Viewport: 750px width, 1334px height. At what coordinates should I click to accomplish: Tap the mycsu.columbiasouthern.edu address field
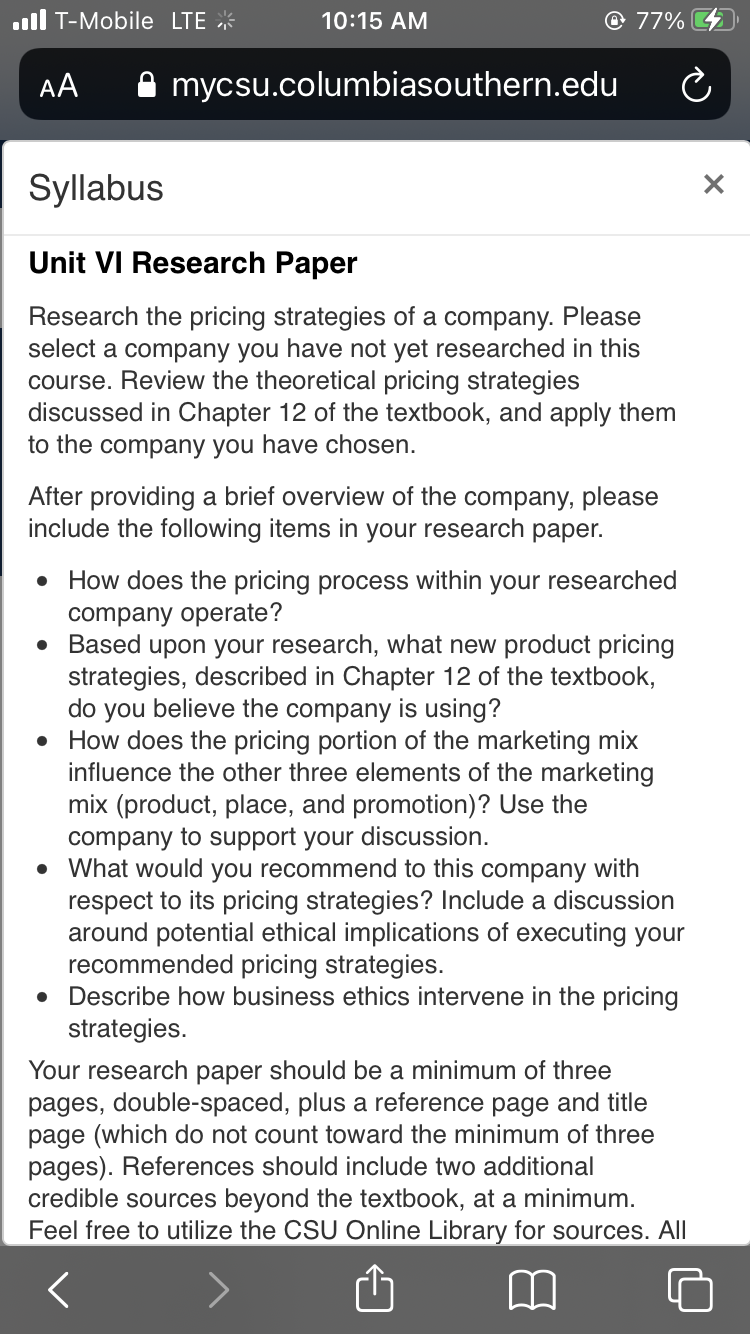pyautogui.click(x=378, y=85)
